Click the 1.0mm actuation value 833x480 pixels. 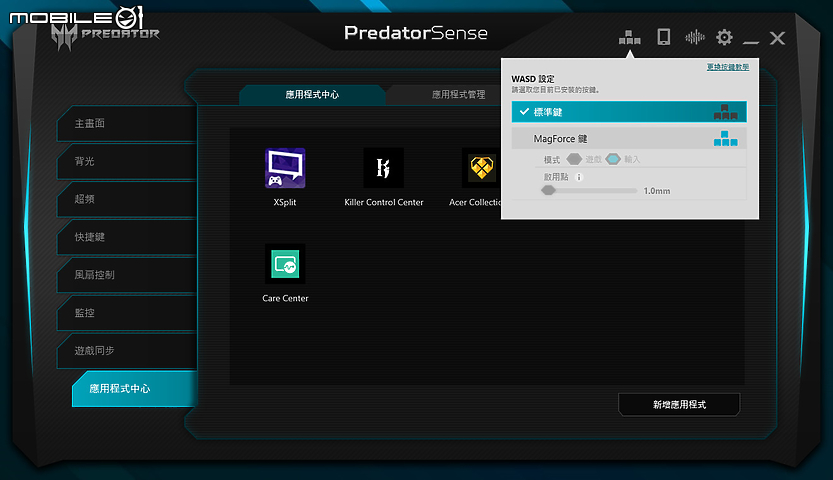point(657,191)
